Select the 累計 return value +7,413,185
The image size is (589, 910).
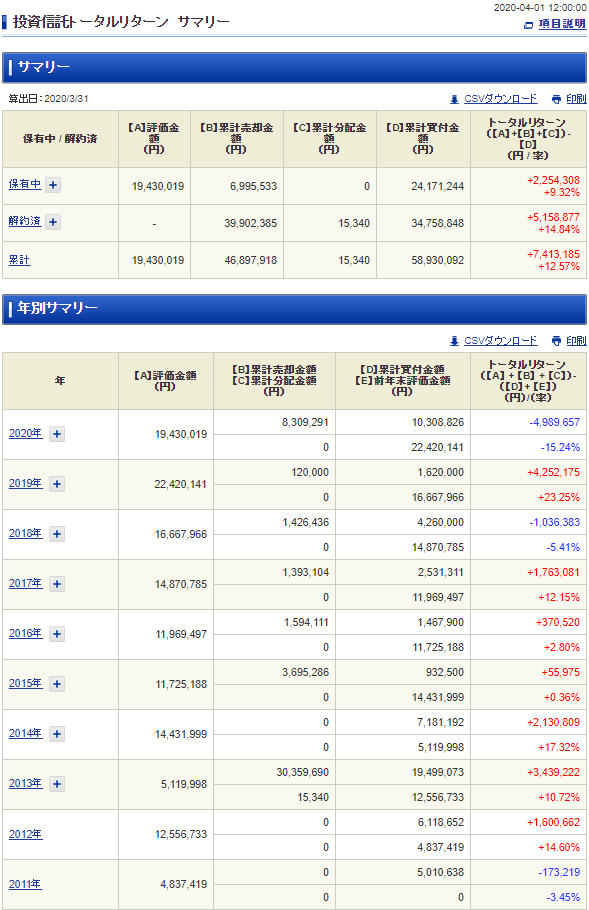pyautogui.click(x=553, y=254)
